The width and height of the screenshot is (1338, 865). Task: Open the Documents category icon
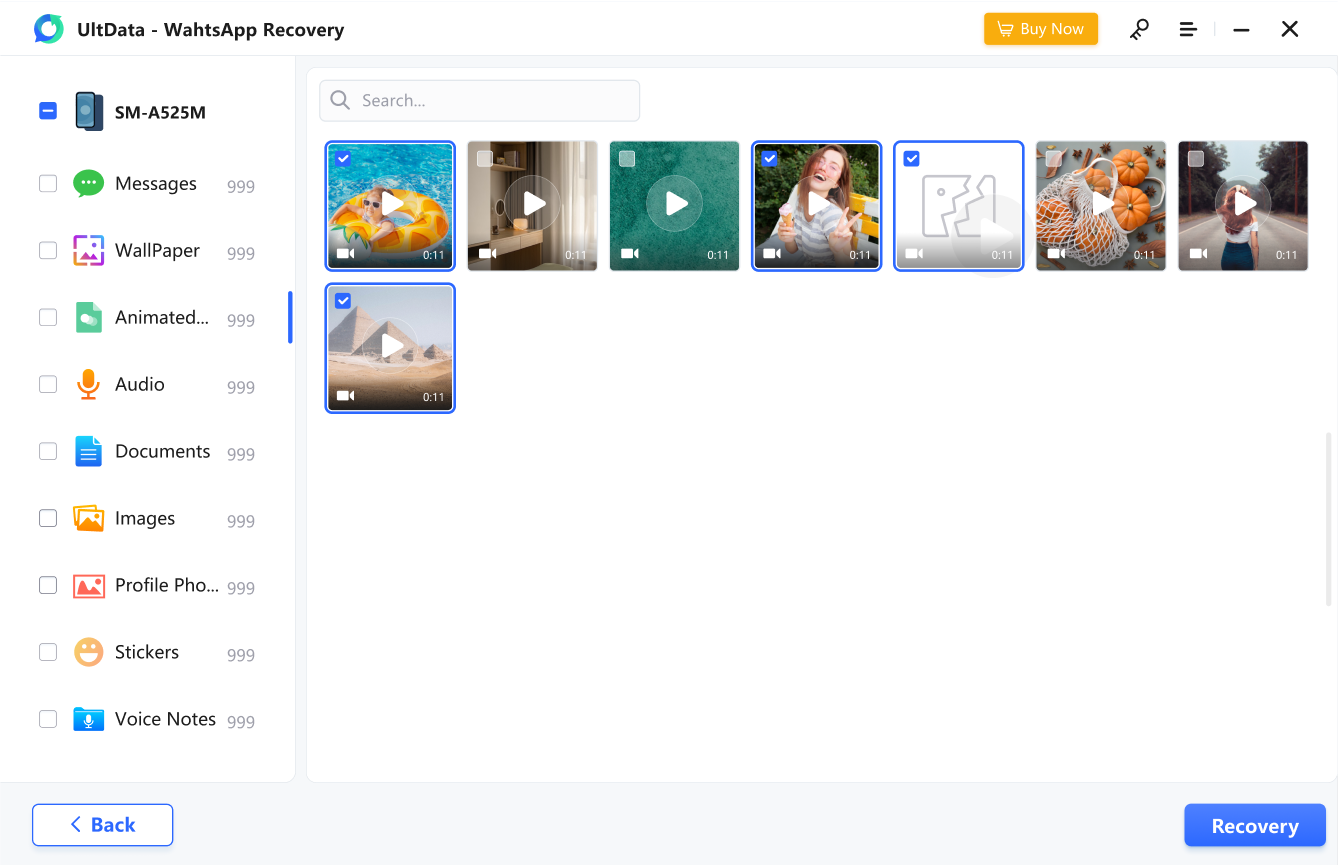(88, 451)
